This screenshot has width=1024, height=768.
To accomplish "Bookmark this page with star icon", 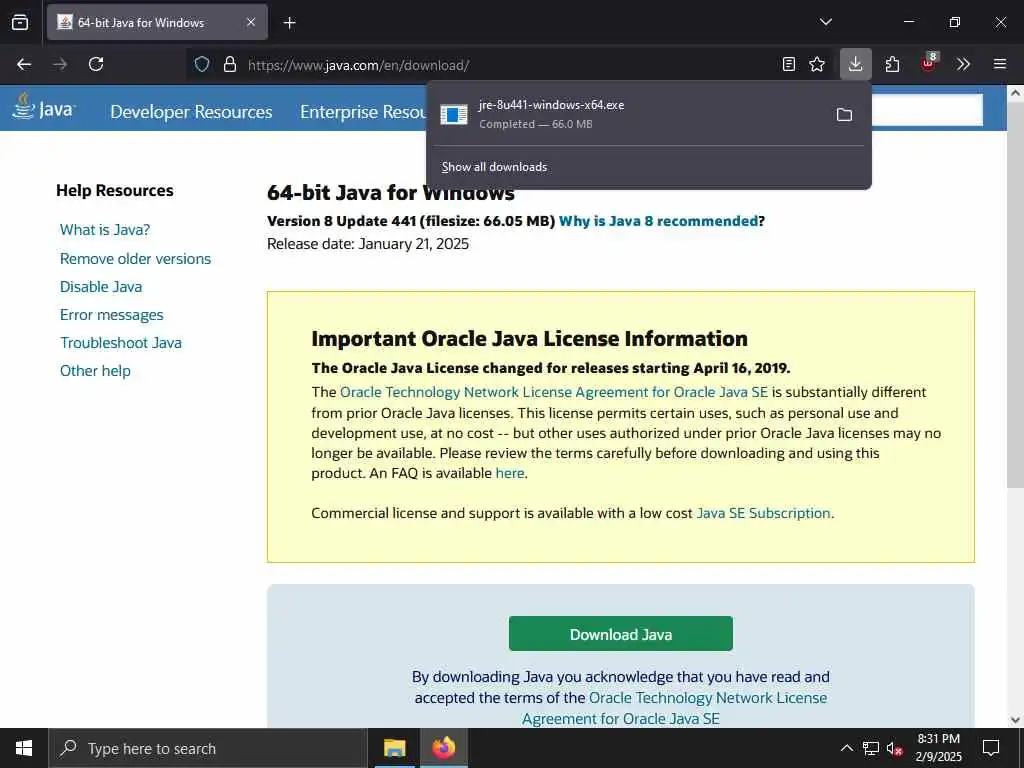I will [x=817, y=64].
